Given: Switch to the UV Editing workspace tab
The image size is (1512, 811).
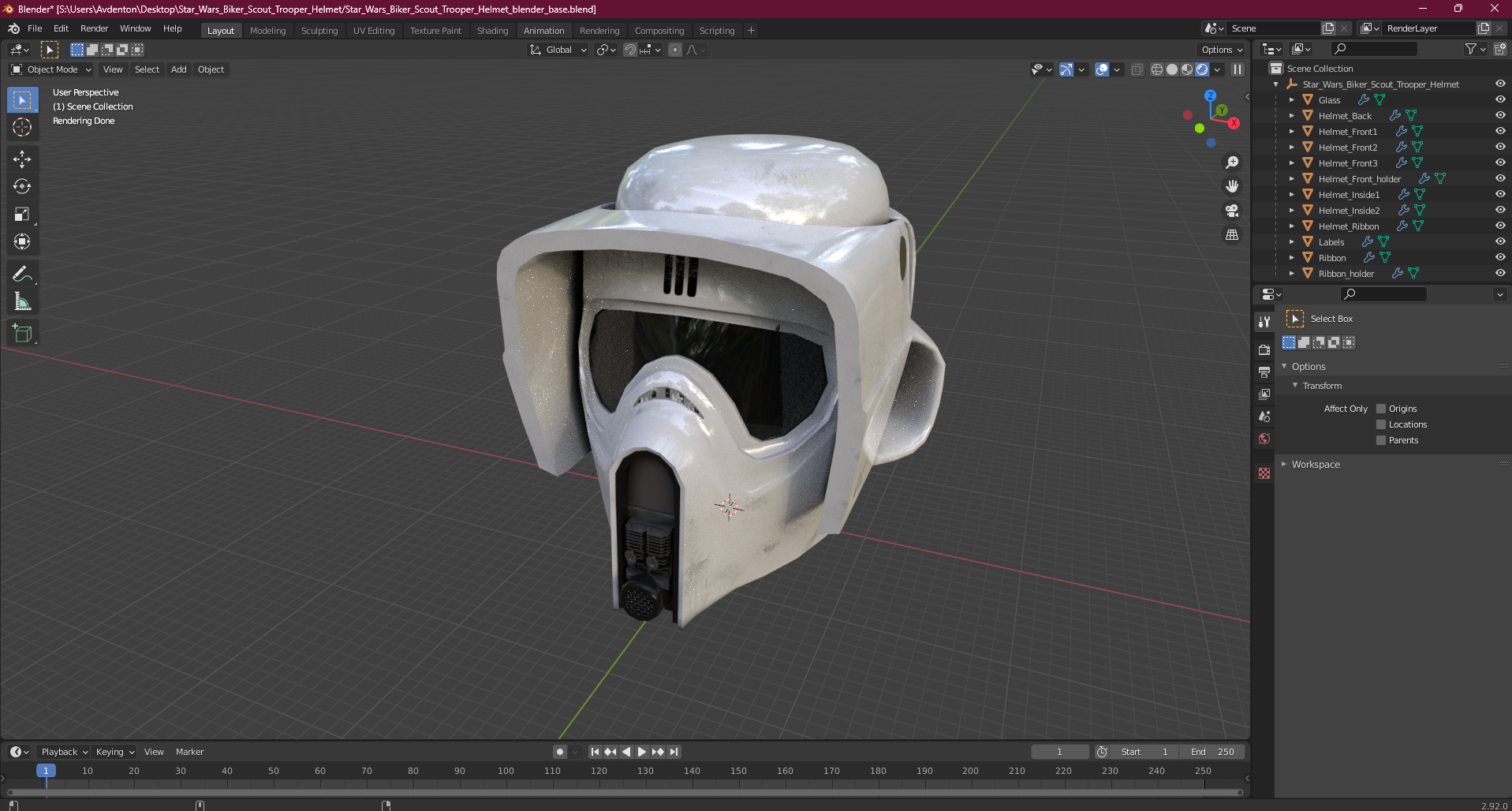Looking at the screenshot, I should coord(374,31).
